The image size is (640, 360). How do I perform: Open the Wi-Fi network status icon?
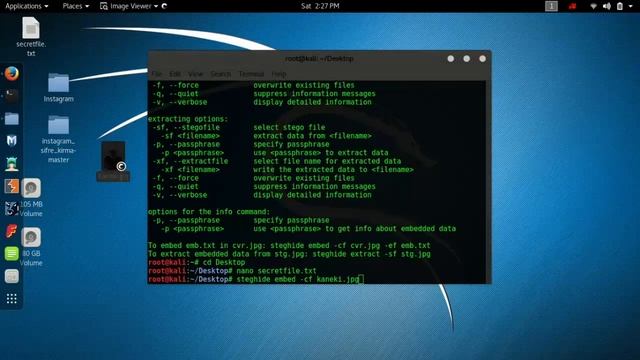click(x=594, y=6)
